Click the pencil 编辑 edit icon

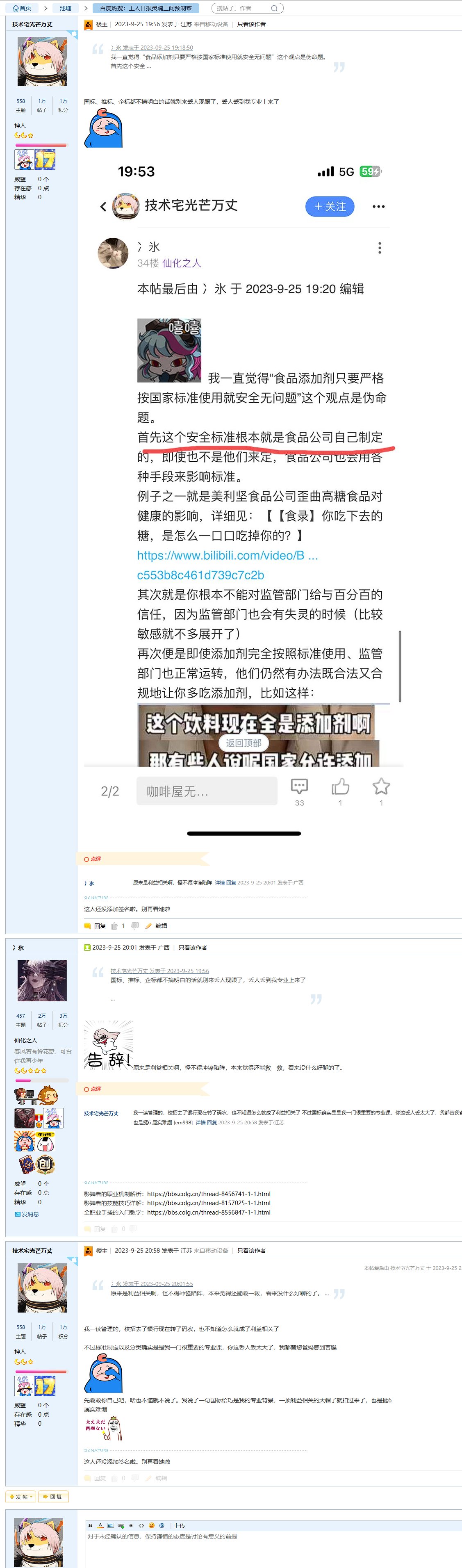point(148,926)
